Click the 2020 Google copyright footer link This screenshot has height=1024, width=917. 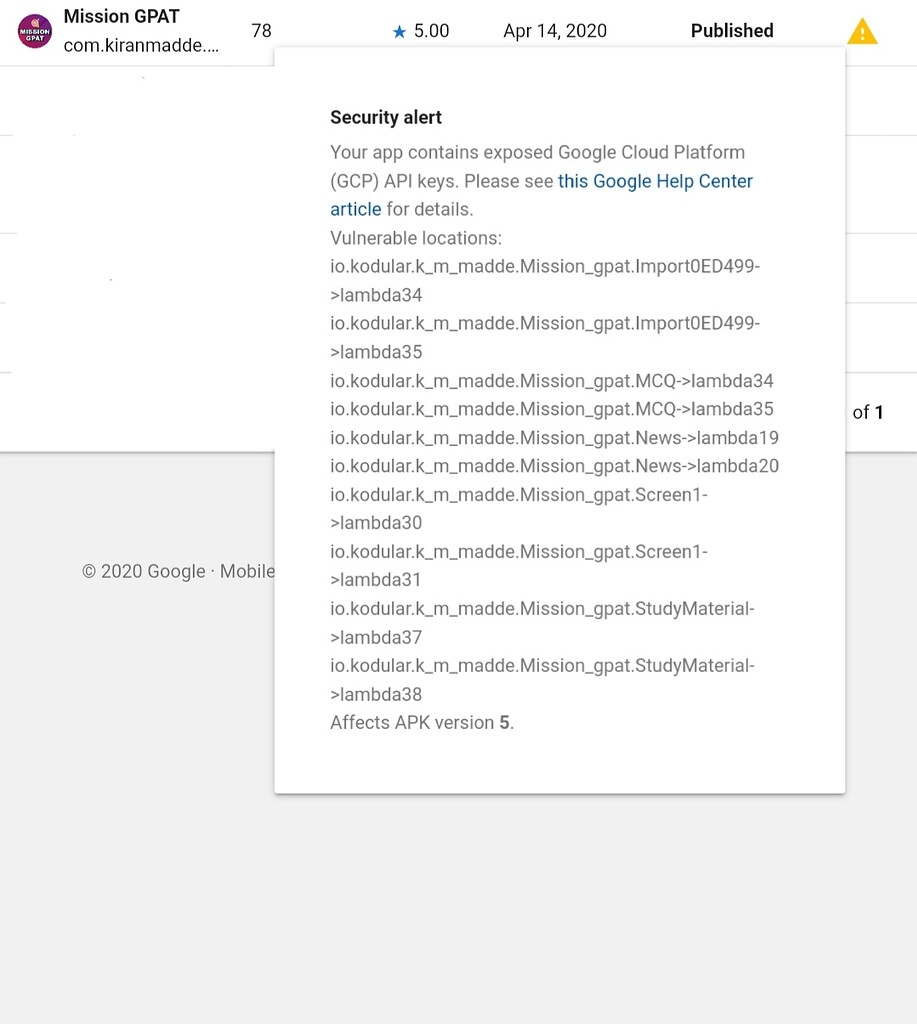(147, 571)
